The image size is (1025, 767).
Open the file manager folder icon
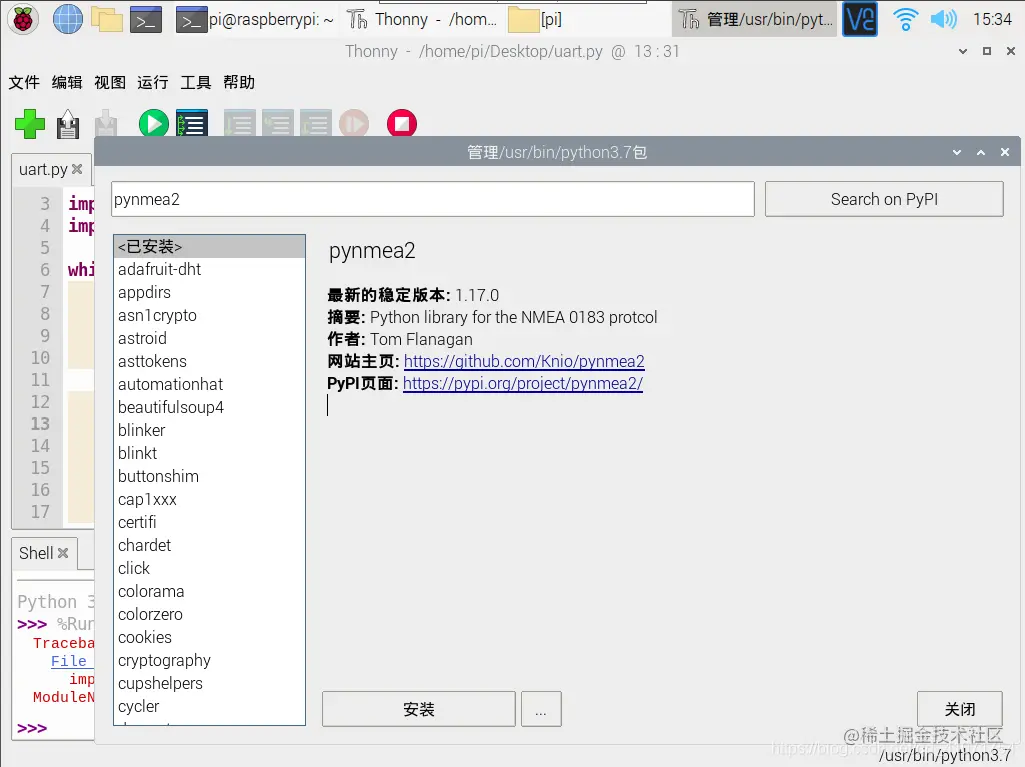[107, 20]
